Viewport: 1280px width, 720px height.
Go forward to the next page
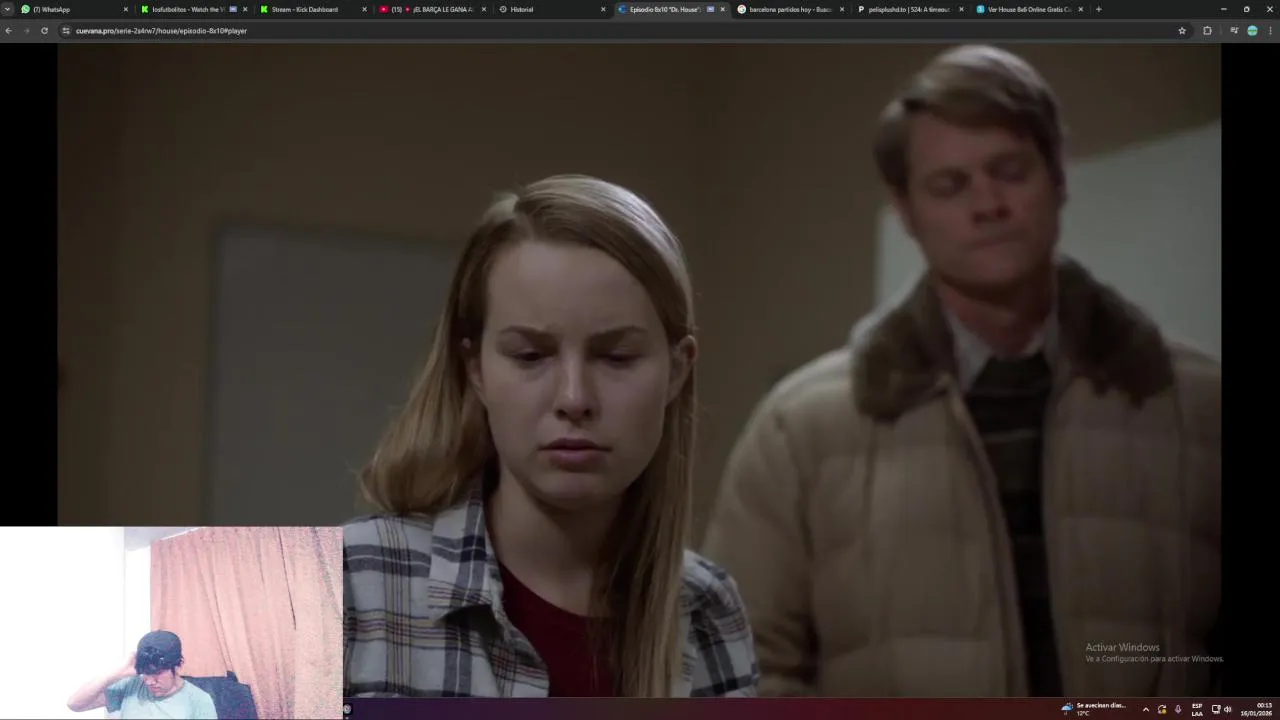pyautogui.click(x=26, y=31)
